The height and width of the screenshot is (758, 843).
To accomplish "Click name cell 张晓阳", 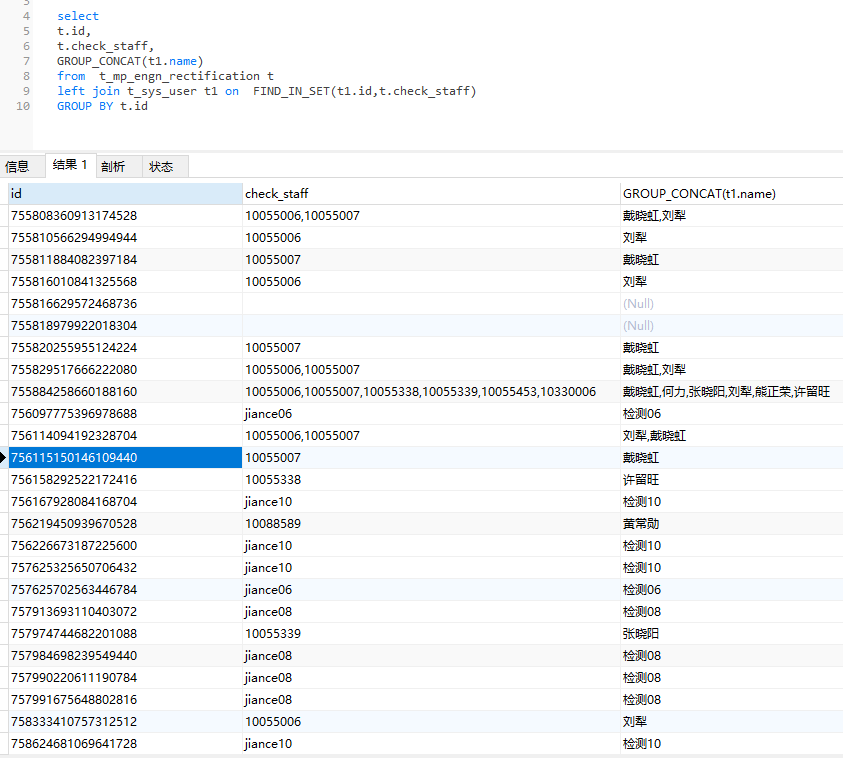I will pyautogui.click(x=731, y=634).
